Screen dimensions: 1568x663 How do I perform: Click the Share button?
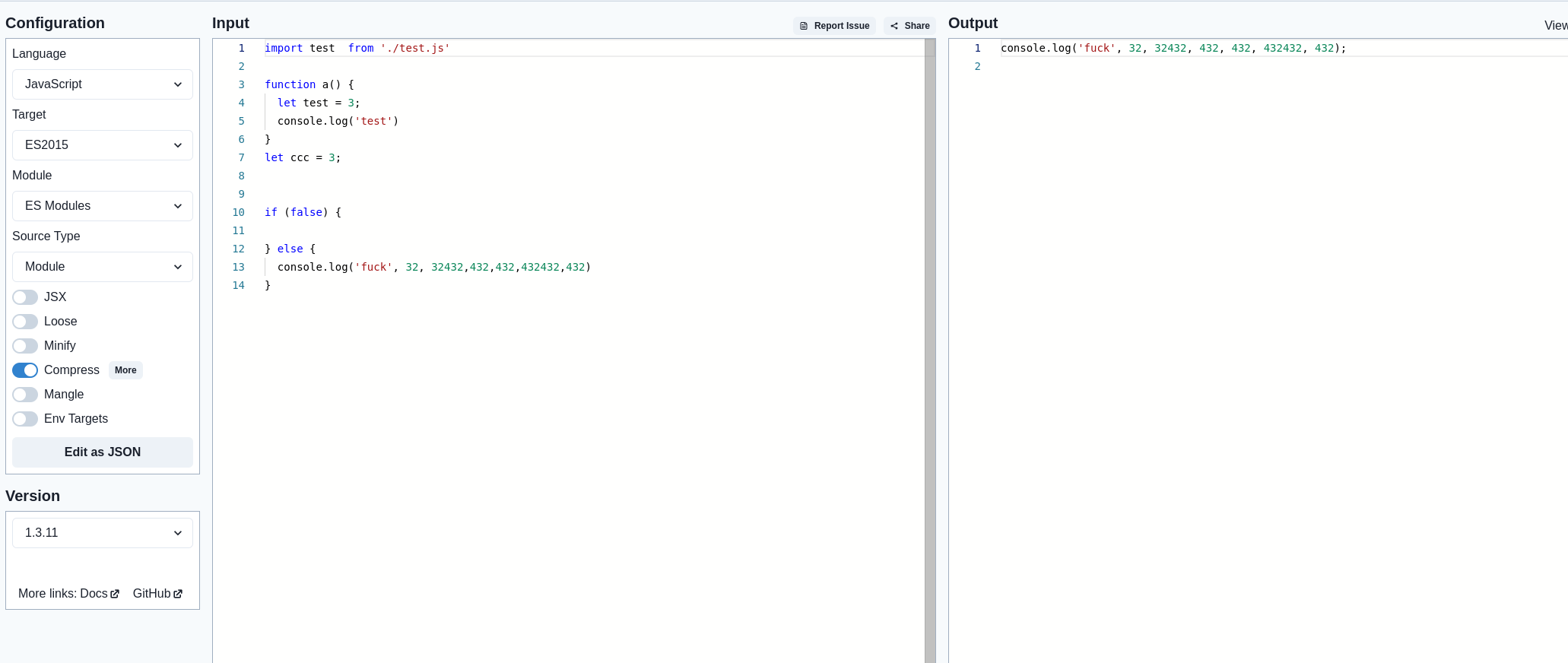coord(909,26)
